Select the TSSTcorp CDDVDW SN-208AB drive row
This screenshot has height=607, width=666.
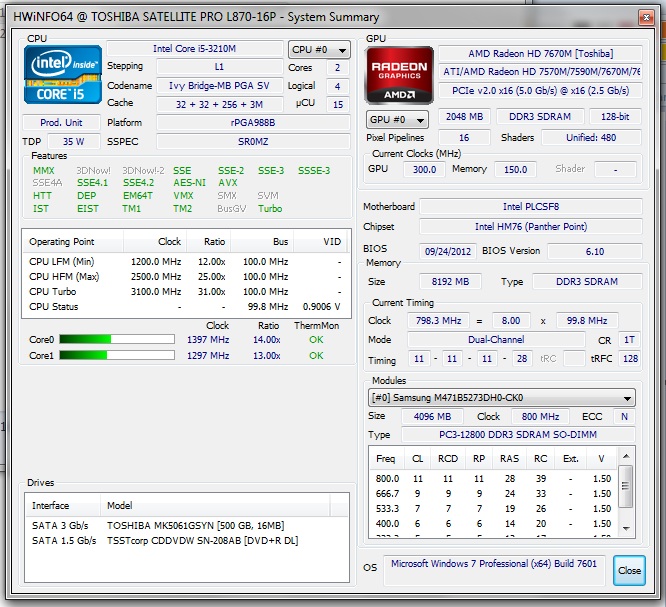(187, 541)
